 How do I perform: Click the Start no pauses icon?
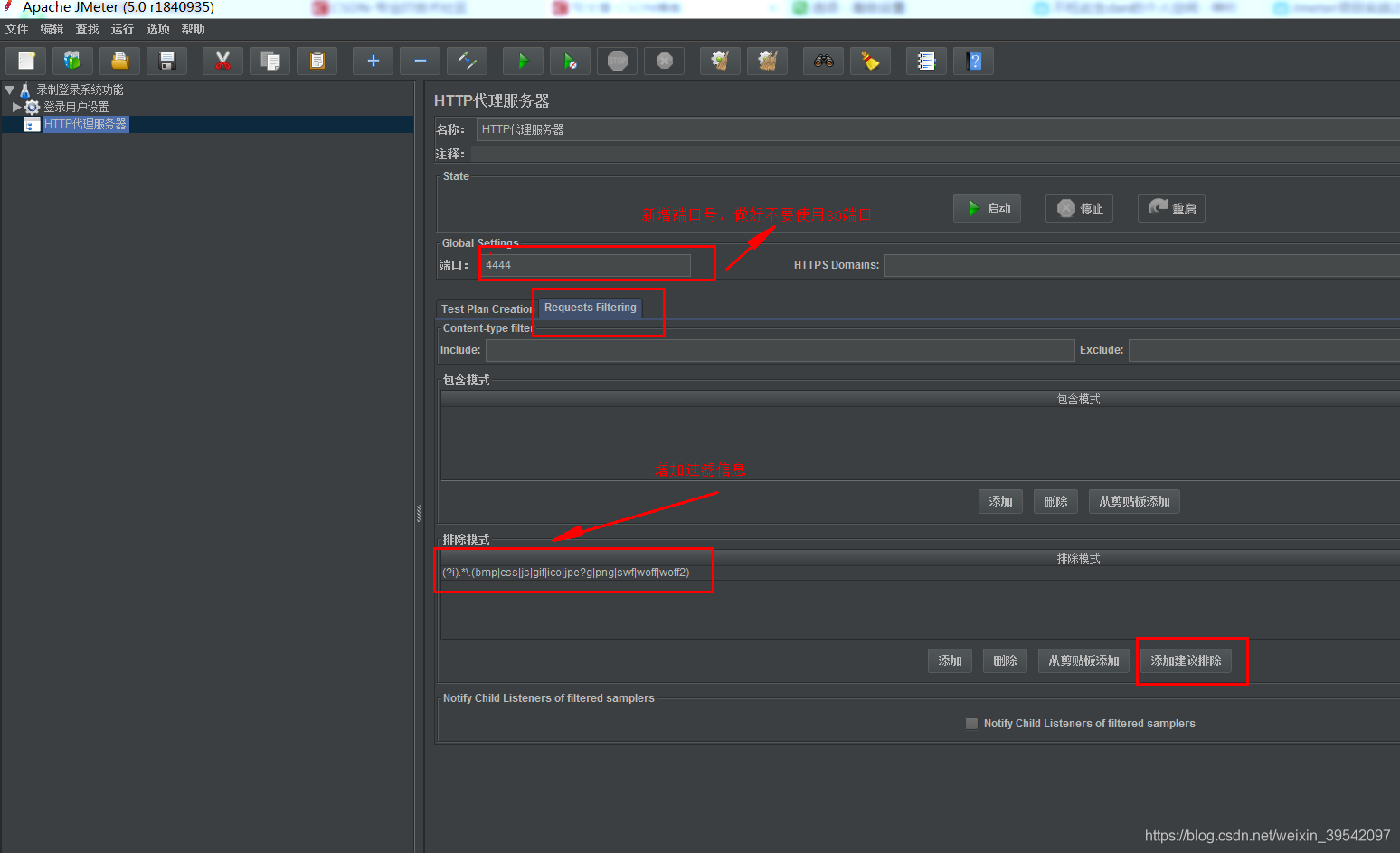570,61
